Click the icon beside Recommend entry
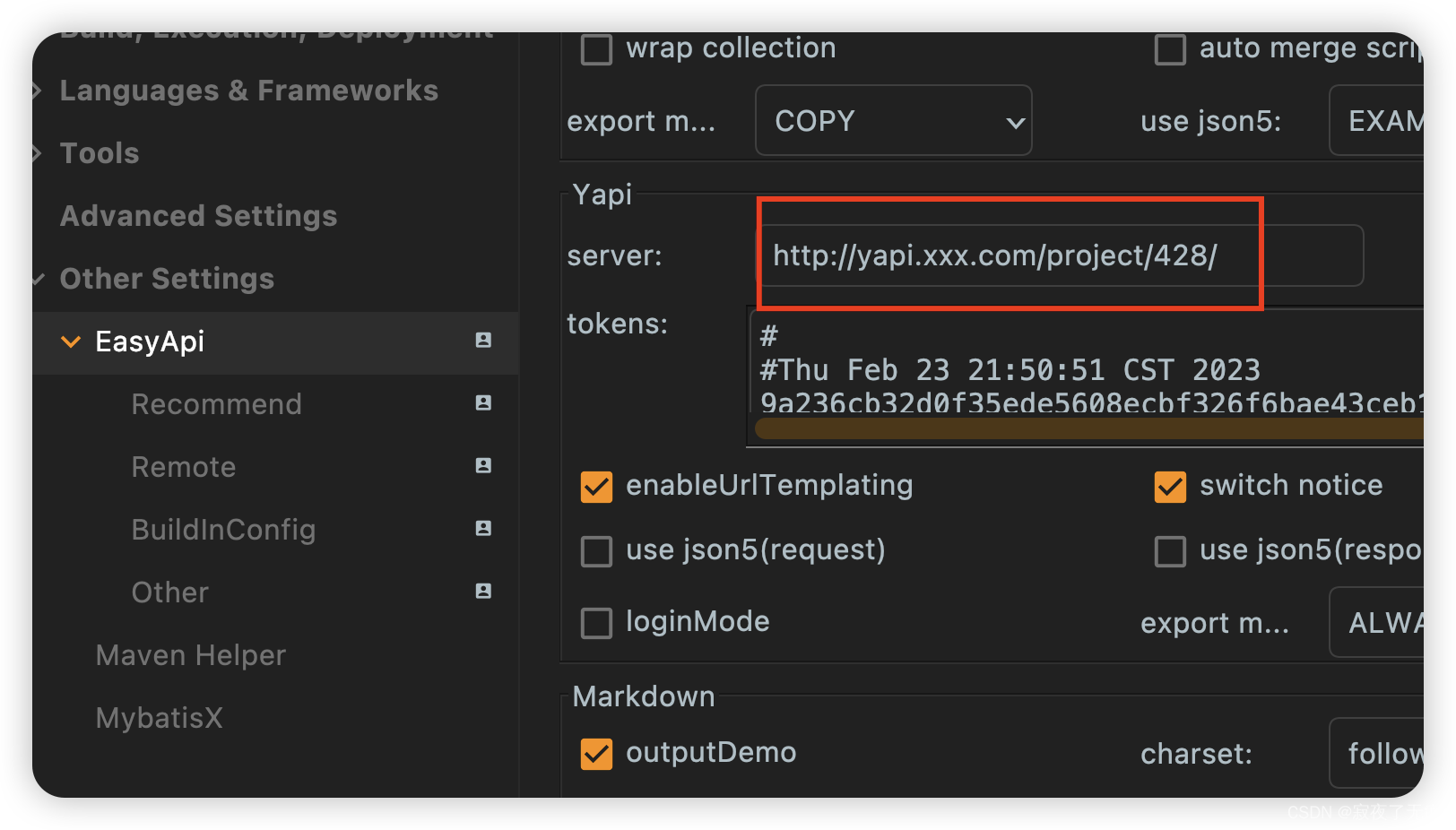 pos(483,403)
